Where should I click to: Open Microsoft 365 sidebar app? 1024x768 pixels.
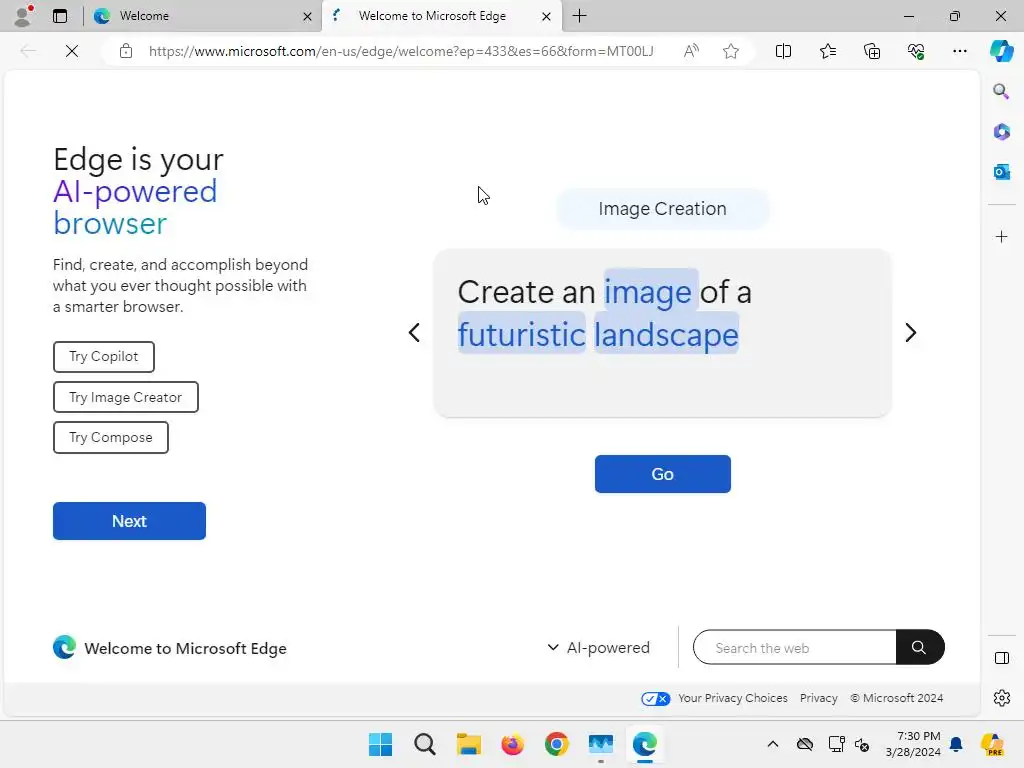point(1001,131)
